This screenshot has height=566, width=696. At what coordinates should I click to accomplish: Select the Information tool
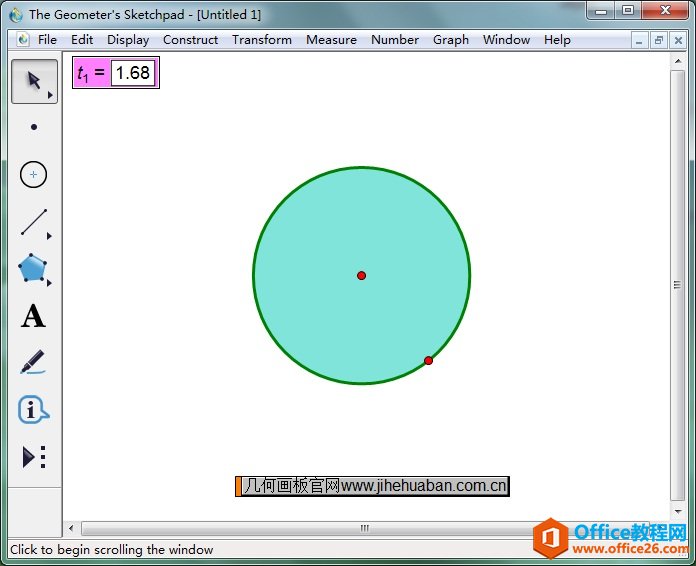(x=33, y=410)
